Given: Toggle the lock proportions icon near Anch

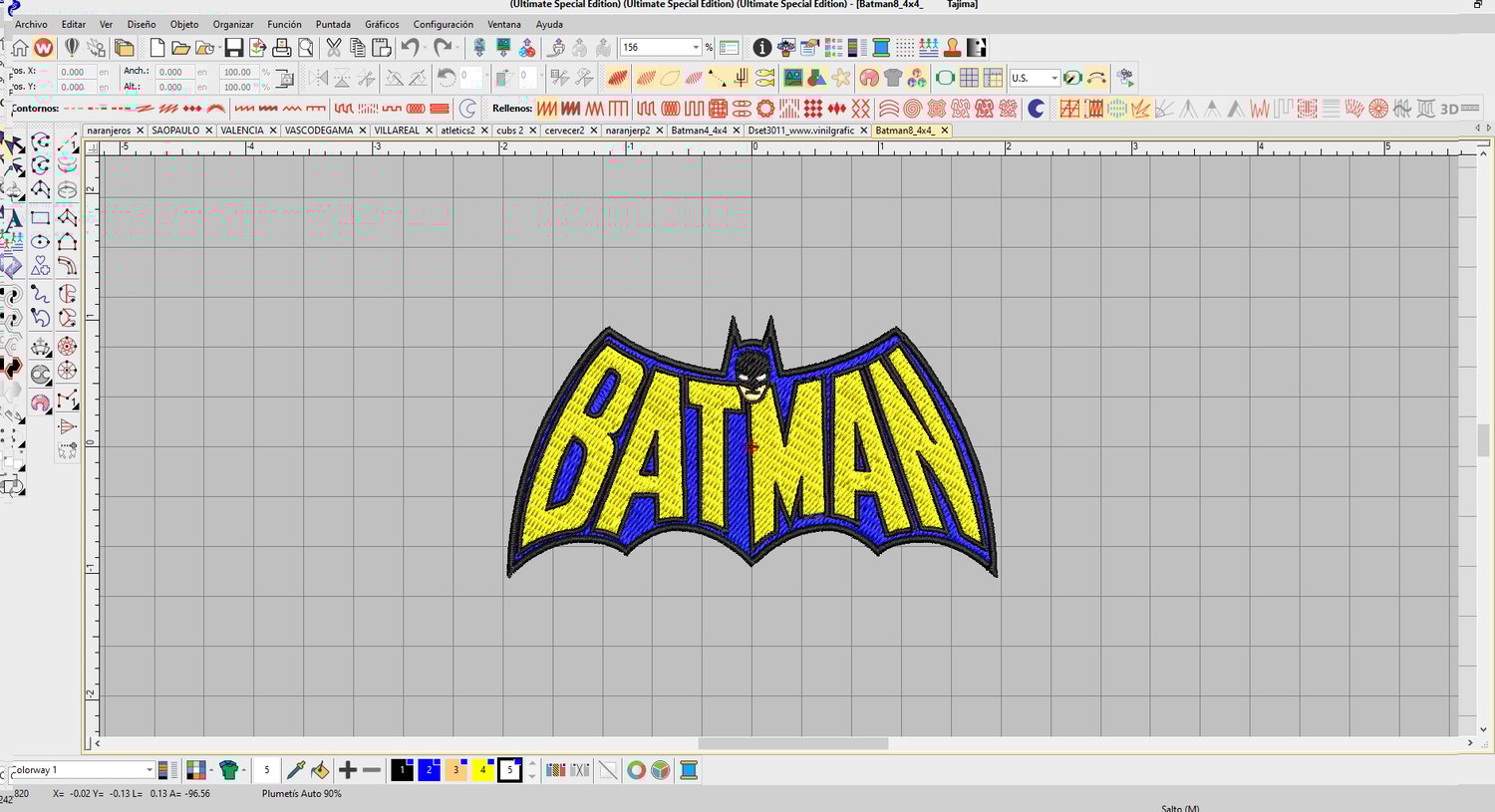Looking at the screenshot, I should (285, 79).
